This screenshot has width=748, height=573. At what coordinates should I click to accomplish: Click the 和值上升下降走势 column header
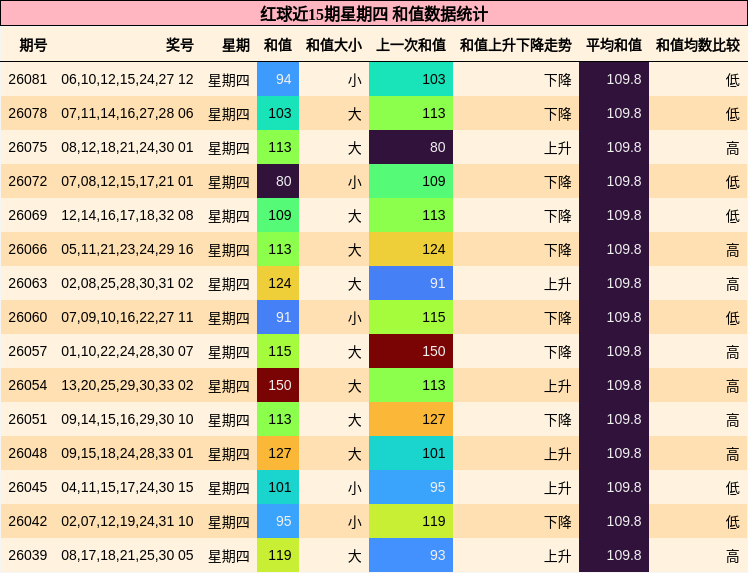point(516,45)
